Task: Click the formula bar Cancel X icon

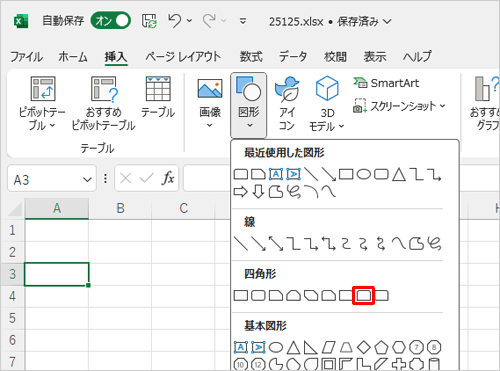Action: (125, 179)
